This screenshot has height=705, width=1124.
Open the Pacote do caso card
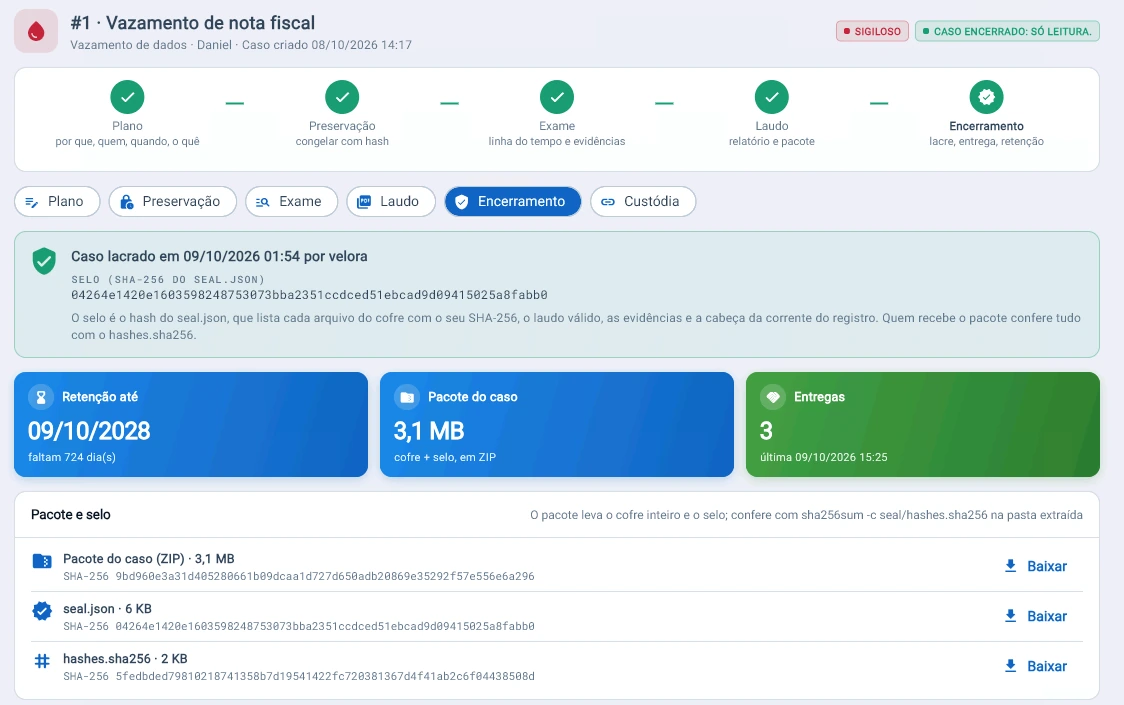coord(557,425)
